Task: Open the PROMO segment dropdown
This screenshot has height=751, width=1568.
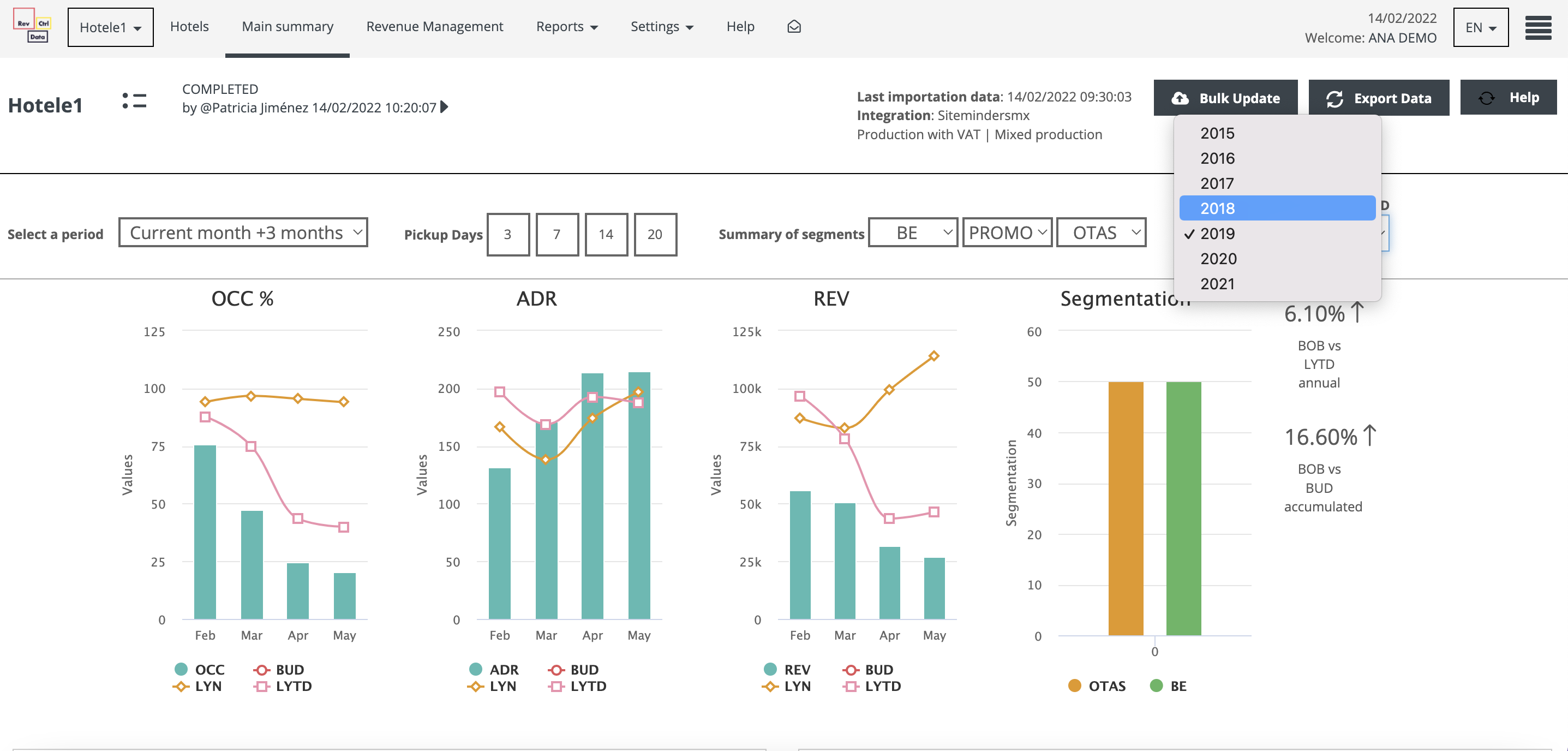Action: pyautogui.click(x=1007, y=233)
